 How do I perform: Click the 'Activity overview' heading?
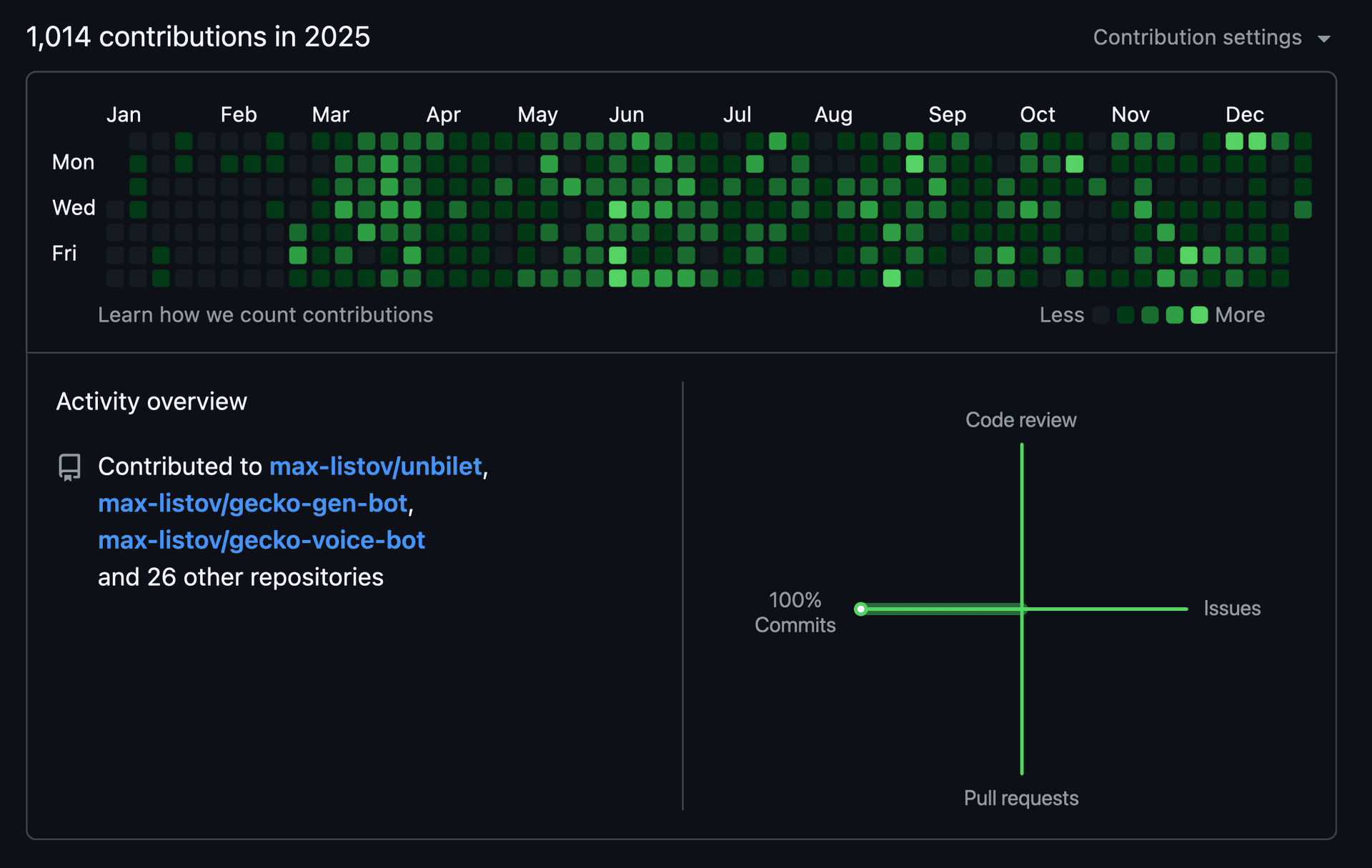tap(151, 401)
